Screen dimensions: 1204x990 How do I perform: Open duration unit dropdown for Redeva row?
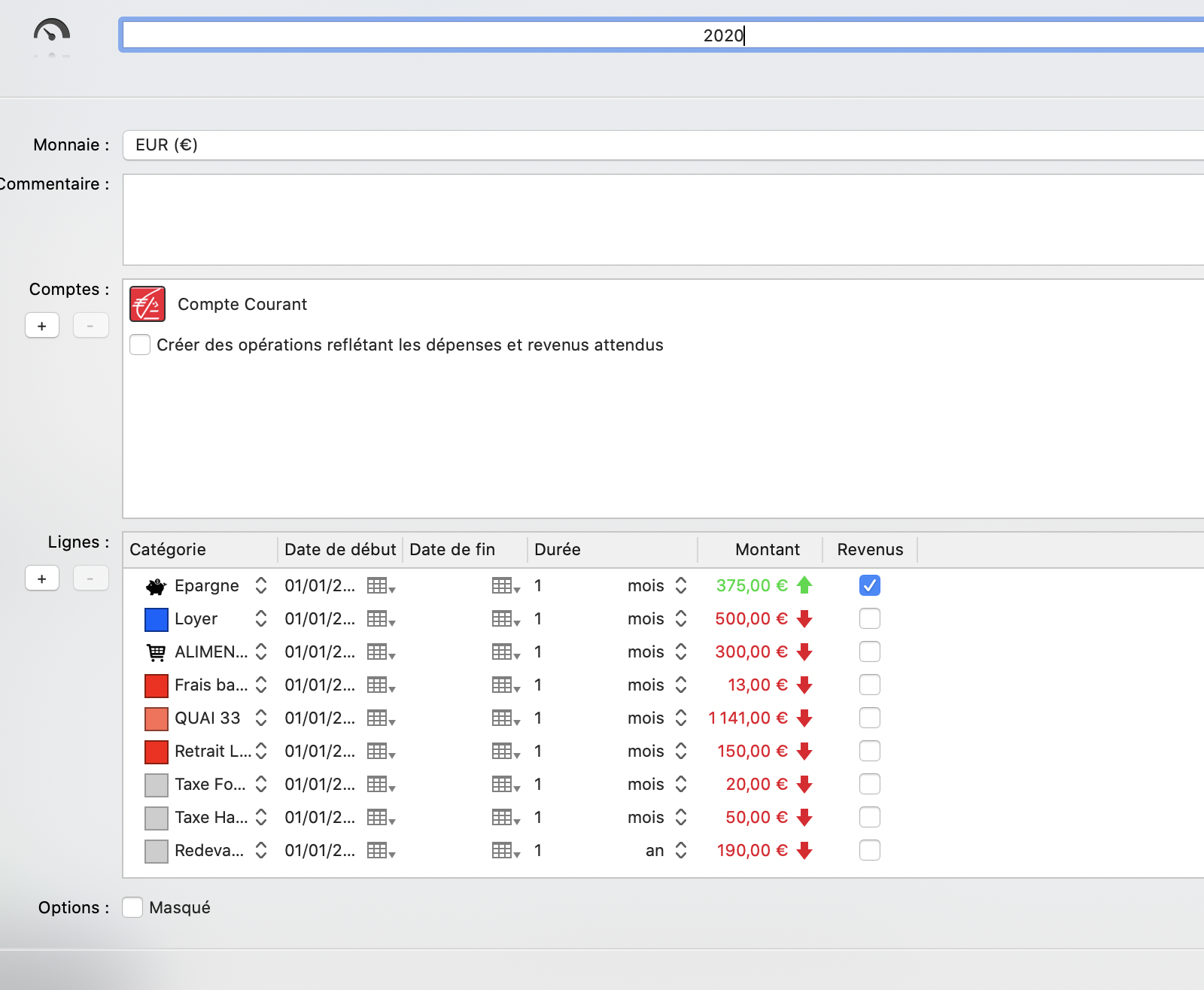tap(681, 850)
